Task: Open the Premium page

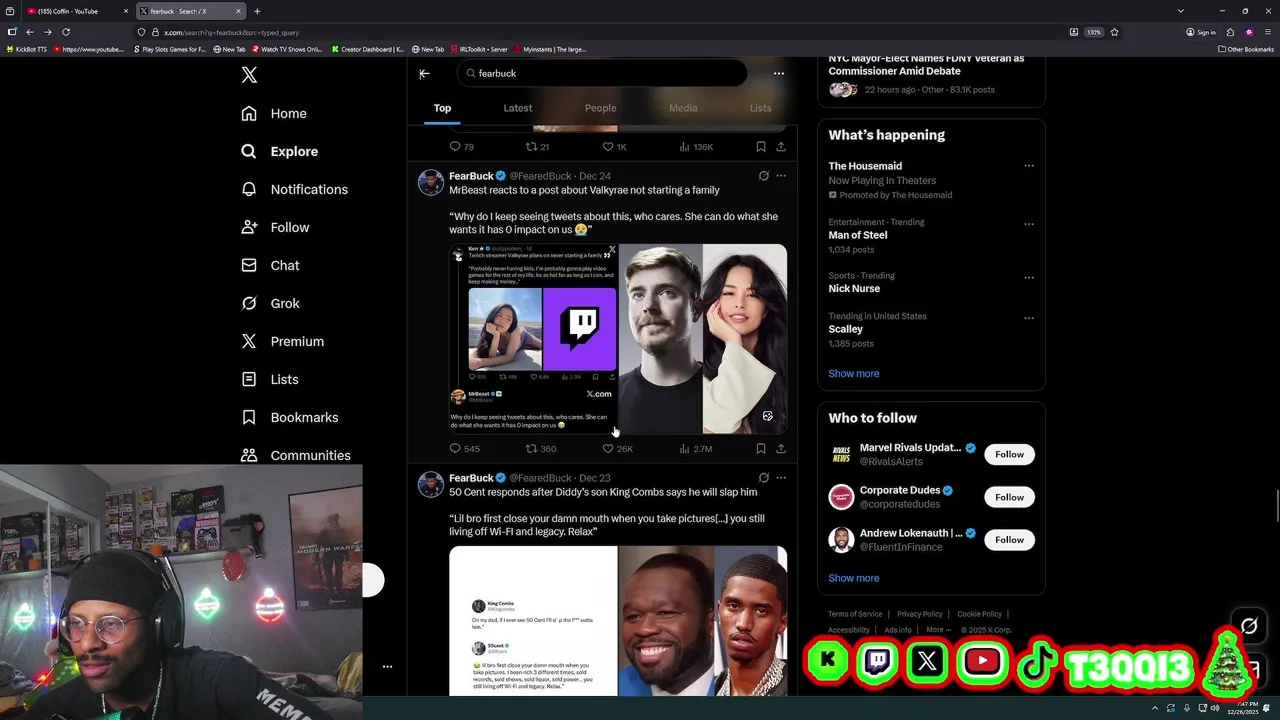Action: [x=283, y=342]
